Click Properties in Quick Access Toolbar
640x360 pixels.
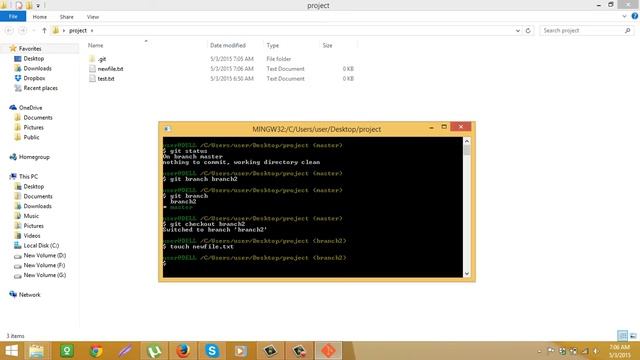(x=19, y=5)
